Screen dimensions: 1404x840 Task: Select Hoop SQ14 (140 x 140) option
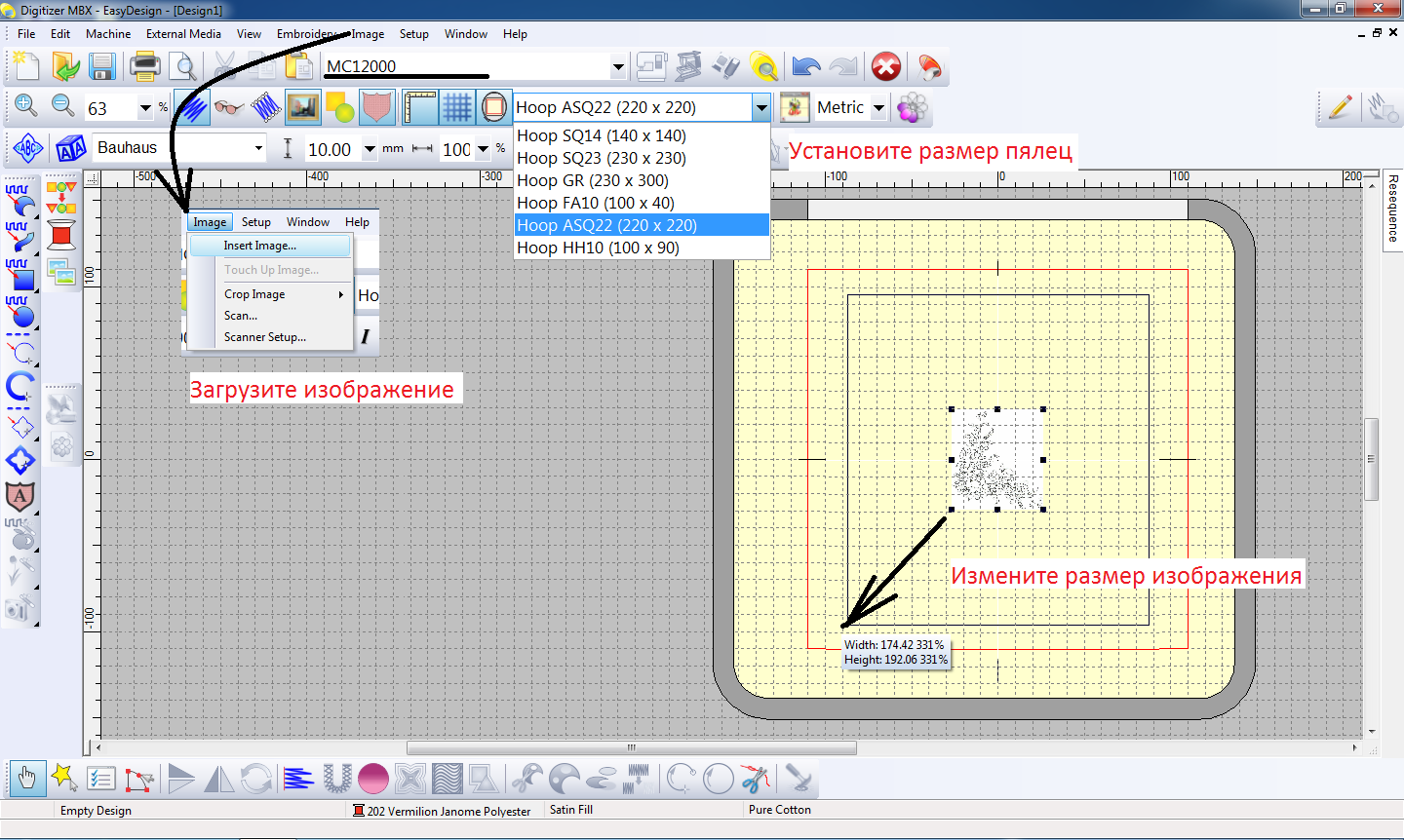click(x=602, y=135)
